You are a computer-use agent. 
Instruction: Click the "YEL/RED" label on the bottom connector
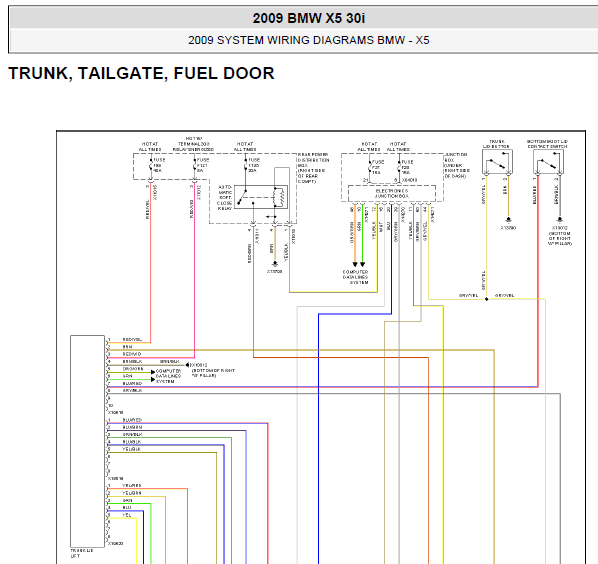(x=132, y=485)
